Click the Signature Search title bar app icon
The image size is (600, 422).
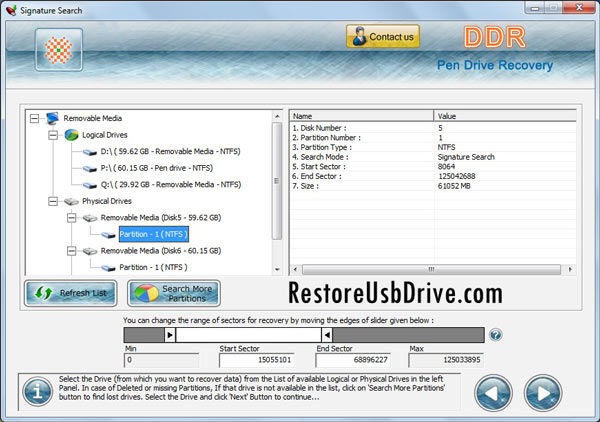point(11,10)
